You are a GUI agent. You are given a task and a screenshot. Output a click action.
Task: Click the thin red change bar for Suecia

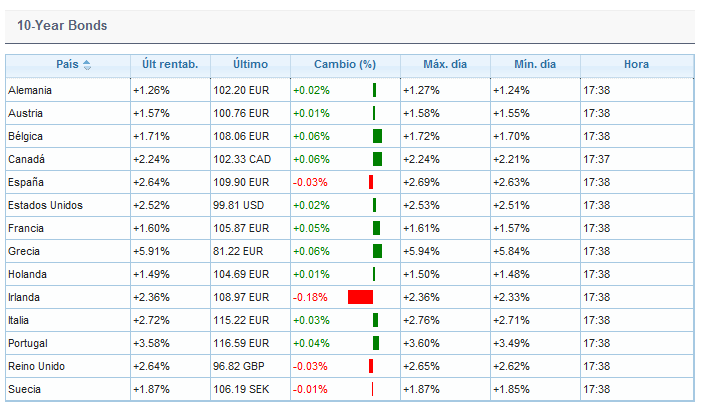(371, 389)
